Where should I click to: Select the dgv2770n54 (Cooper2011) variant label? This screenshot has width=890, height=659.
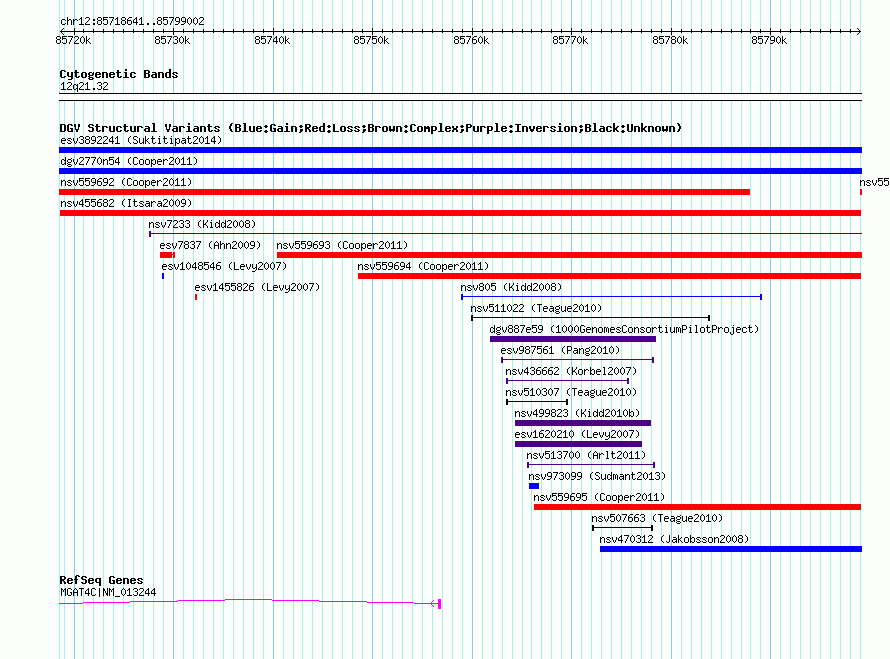click(x=129, y=161)
